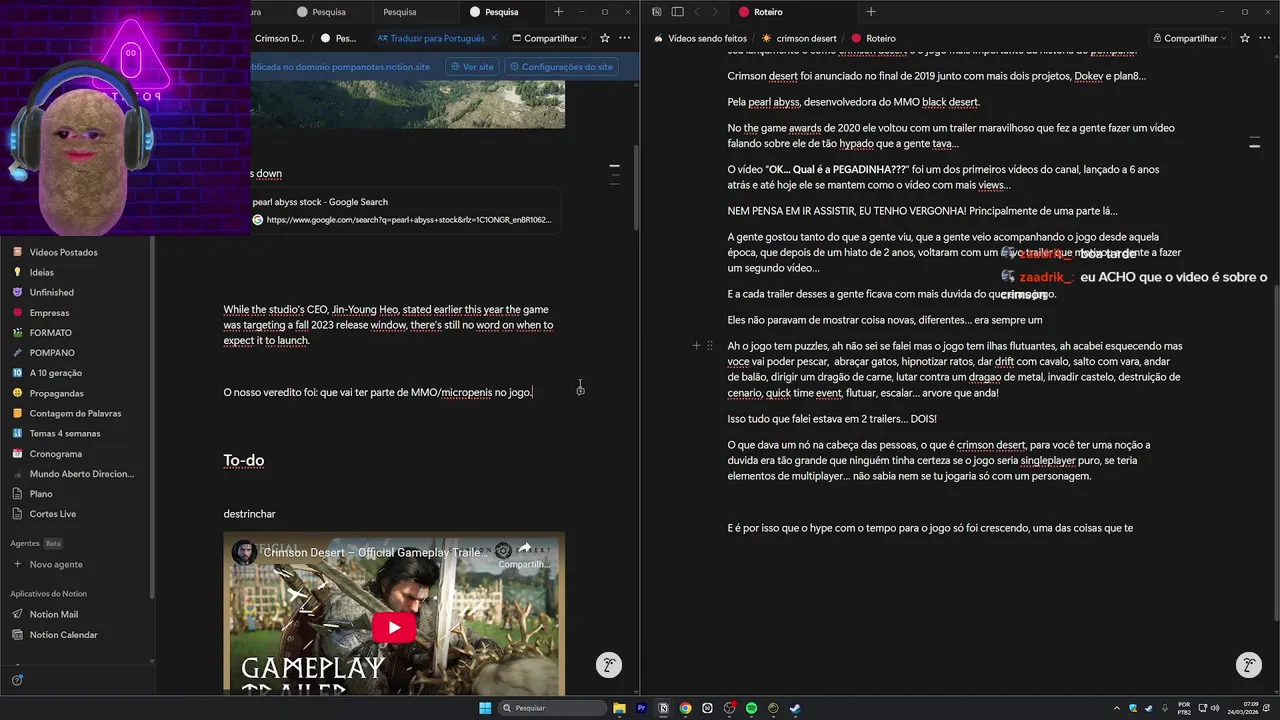The width and height of the screenshot is (1280, 720).
Task: Click the Propagandas page icon in sidebar
Action: click(17, 393)
